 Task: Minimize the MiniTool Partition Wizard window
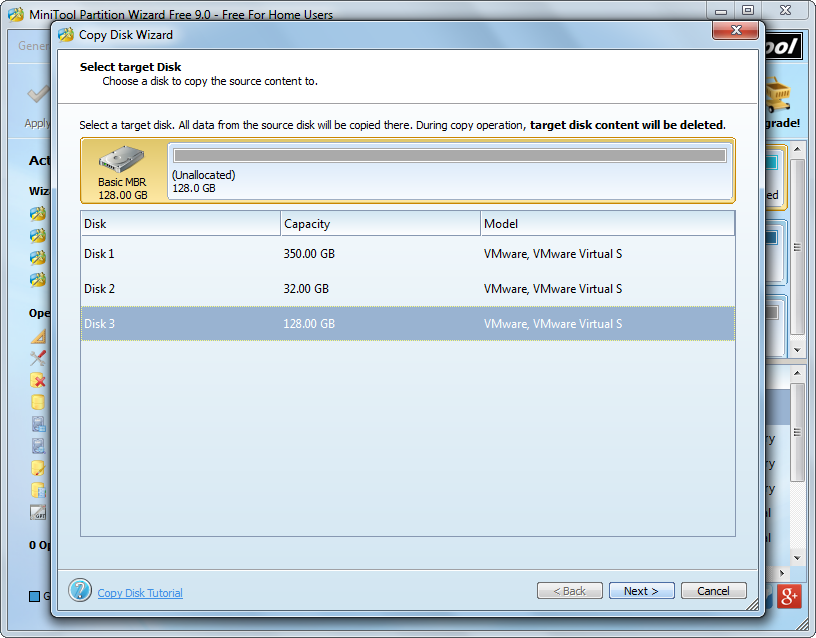721,10
